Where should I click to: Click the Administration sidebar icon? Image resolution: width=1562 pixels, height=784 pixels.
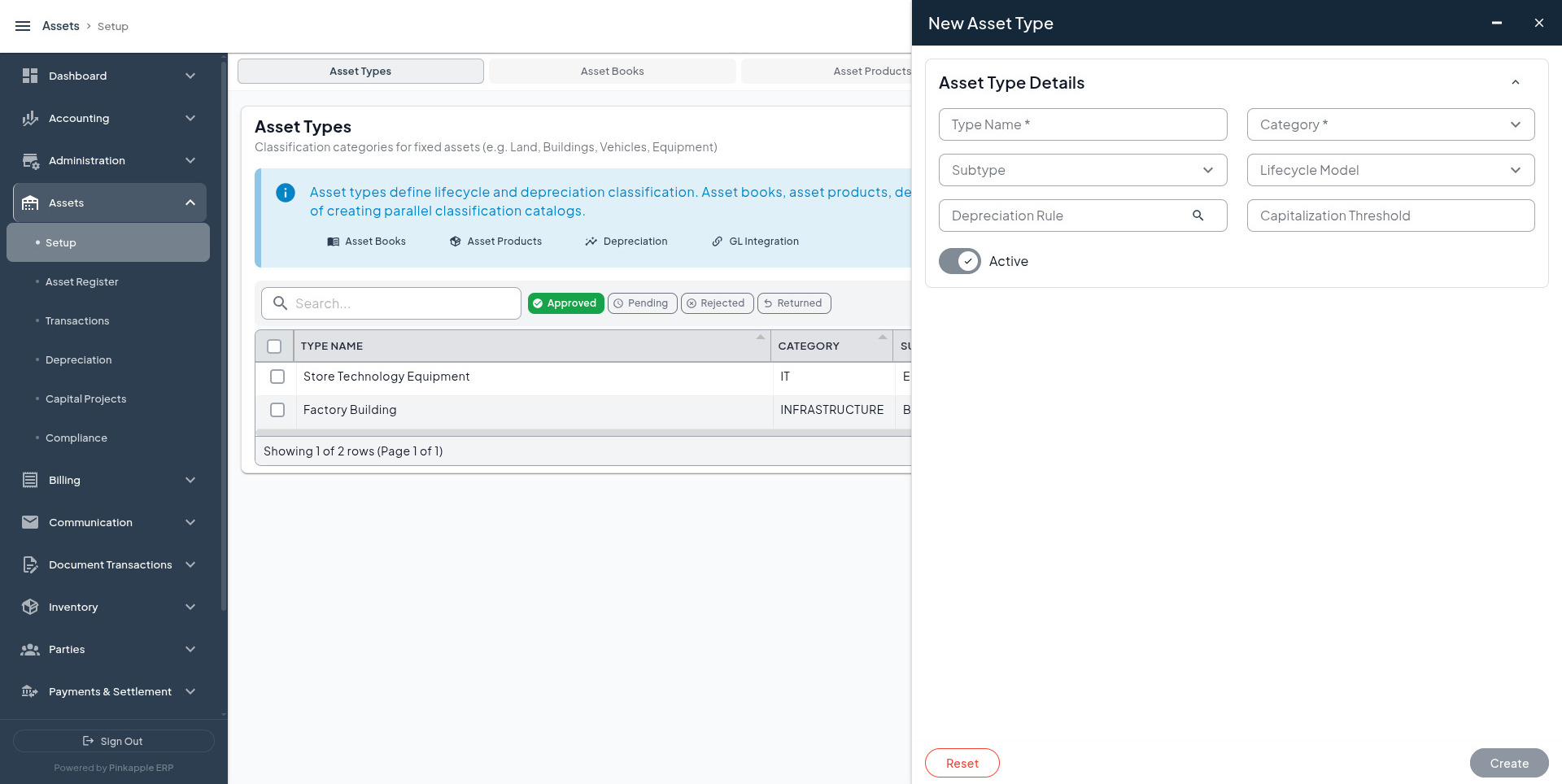coord(30,160)
